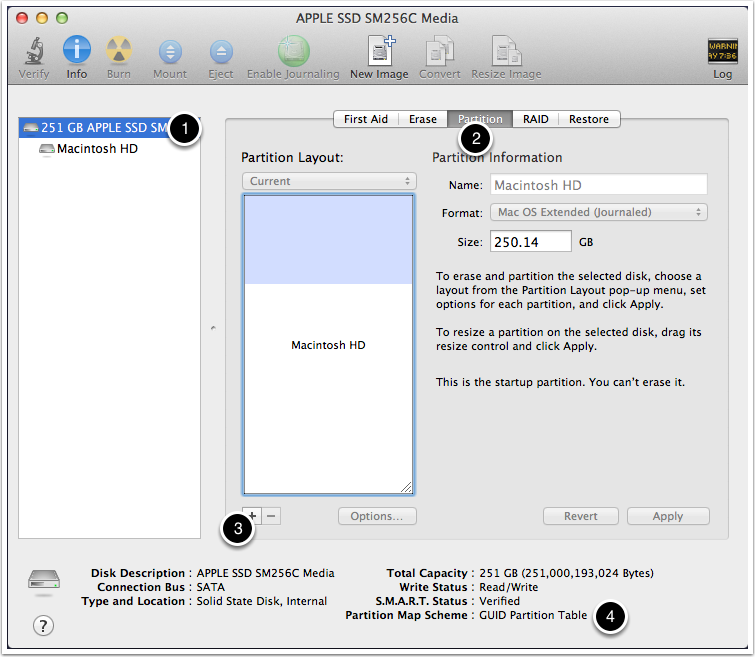Viewport: 755px width, 657px height.
Task: Switch to the Partition tab
Action: coord(480,119)
